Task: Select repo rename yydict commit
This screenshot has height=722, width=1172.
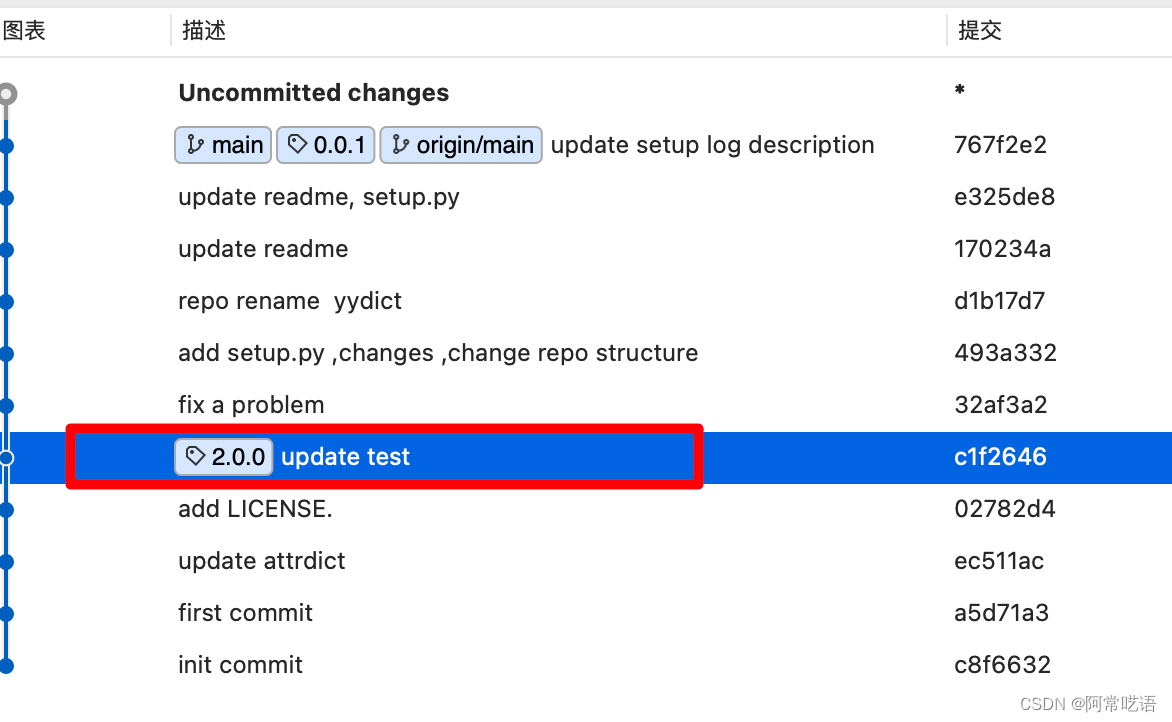Action: click(x=586, y=301)
